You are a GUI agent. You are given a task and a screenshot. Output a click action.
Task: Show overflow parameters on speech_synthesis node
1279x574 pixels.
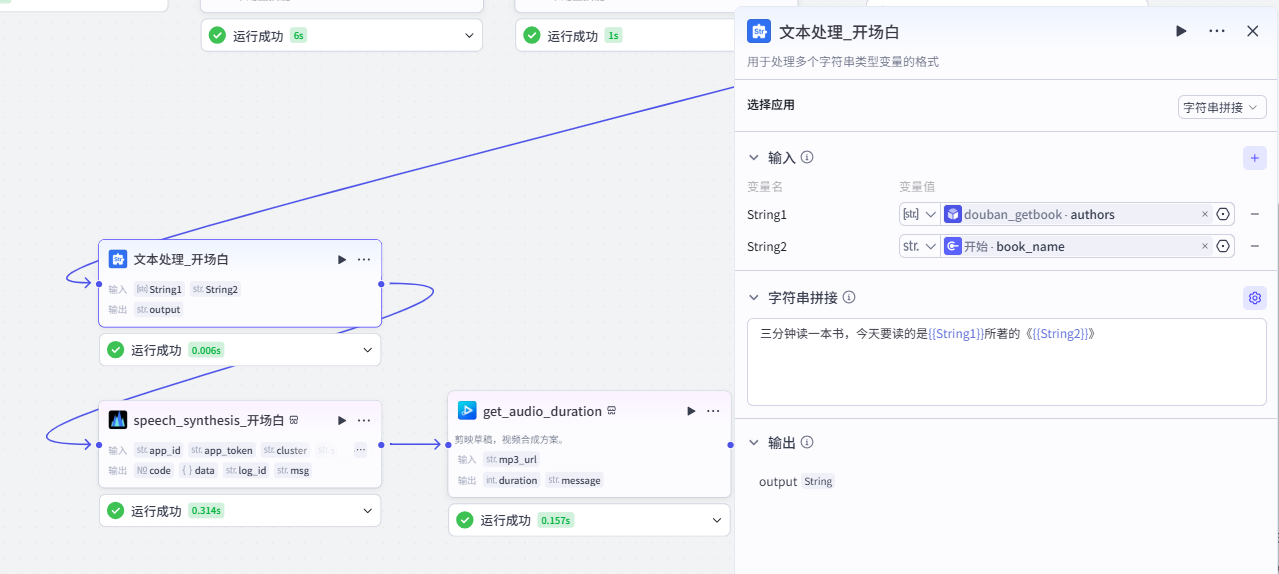pyautogui.click(x=360, y=450)
